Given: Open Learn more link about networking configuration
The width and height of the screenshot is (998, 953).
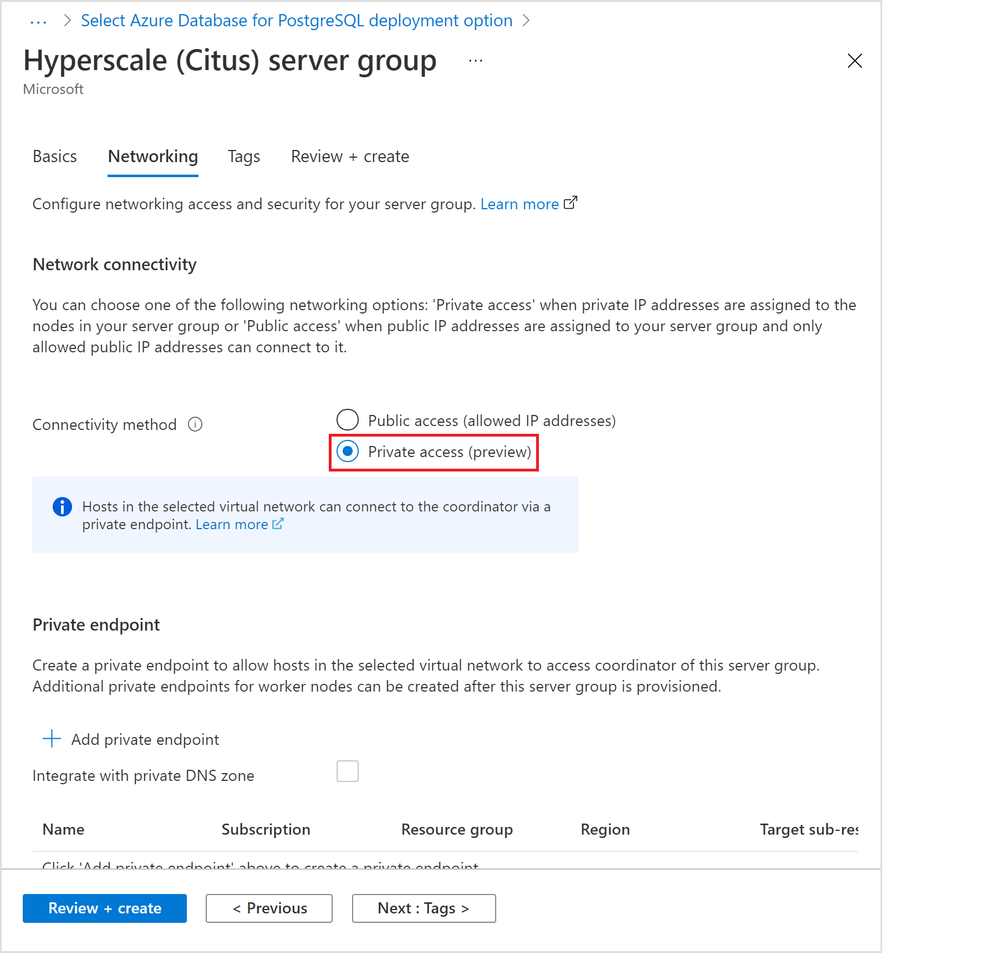Looking at the screenshot, I should (519, 204).
